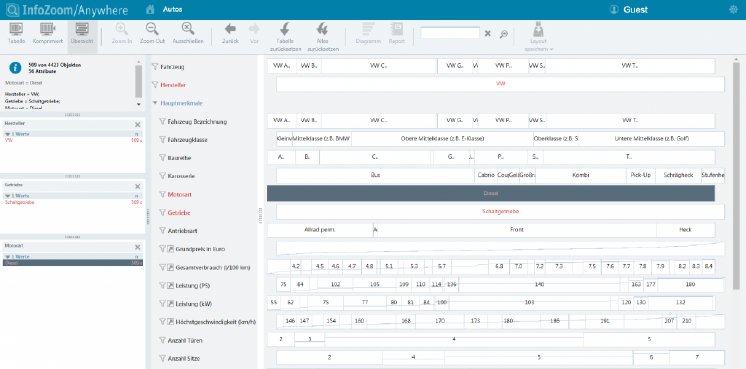Open the Autos tab in the header
This screenshot has width=746, height=369.
tap(172, 10)
